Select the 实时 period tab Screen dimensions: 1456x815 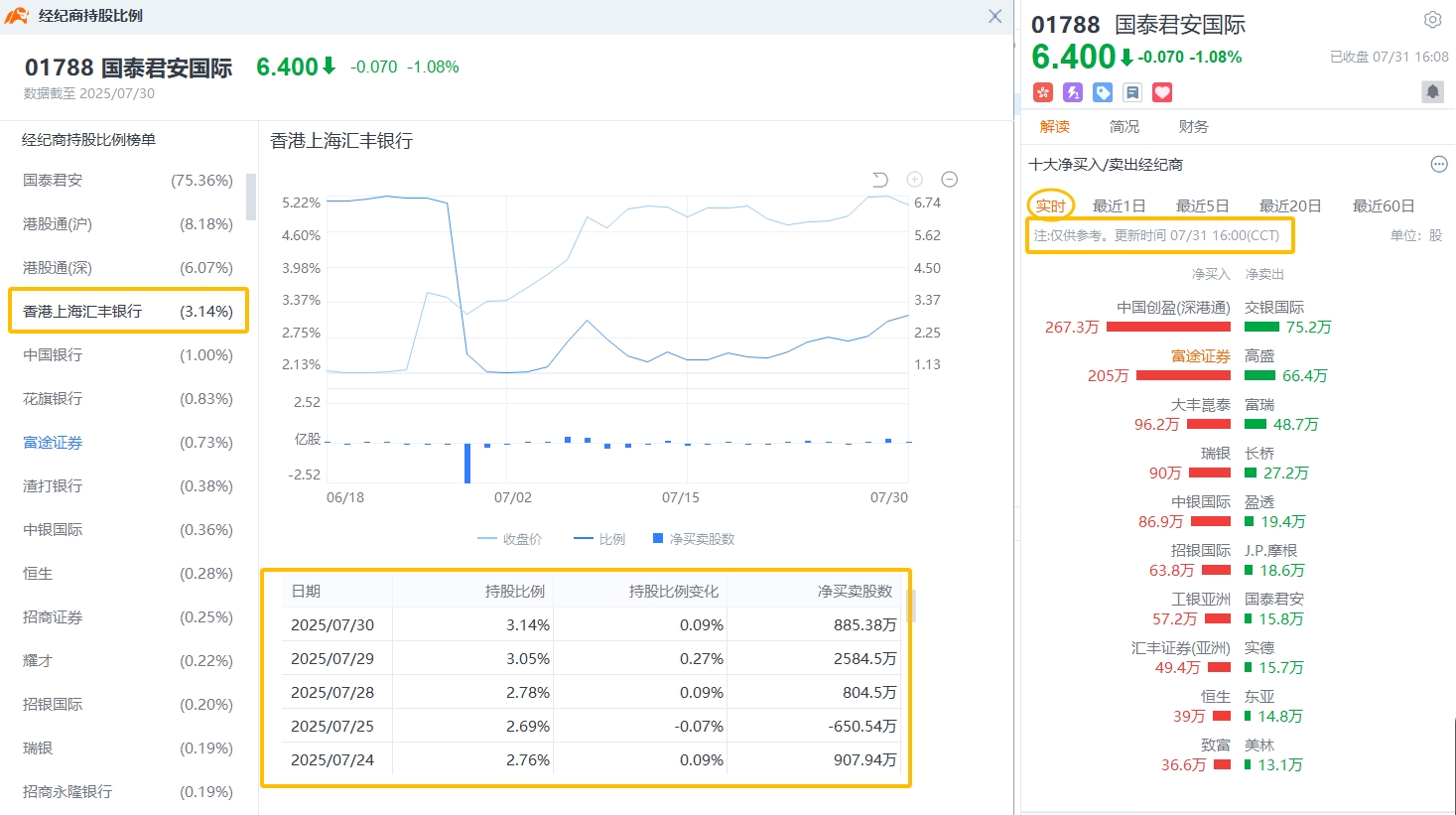1050,206
